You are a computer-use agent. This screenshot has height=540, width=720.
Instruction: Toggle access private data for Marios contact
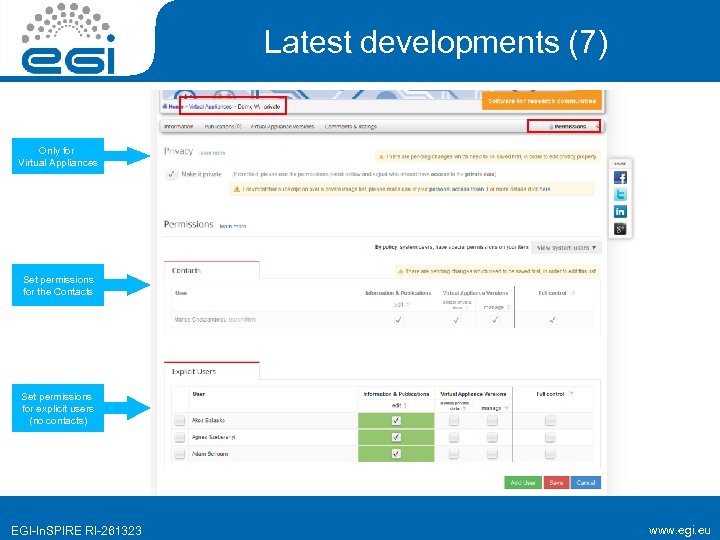456,320
